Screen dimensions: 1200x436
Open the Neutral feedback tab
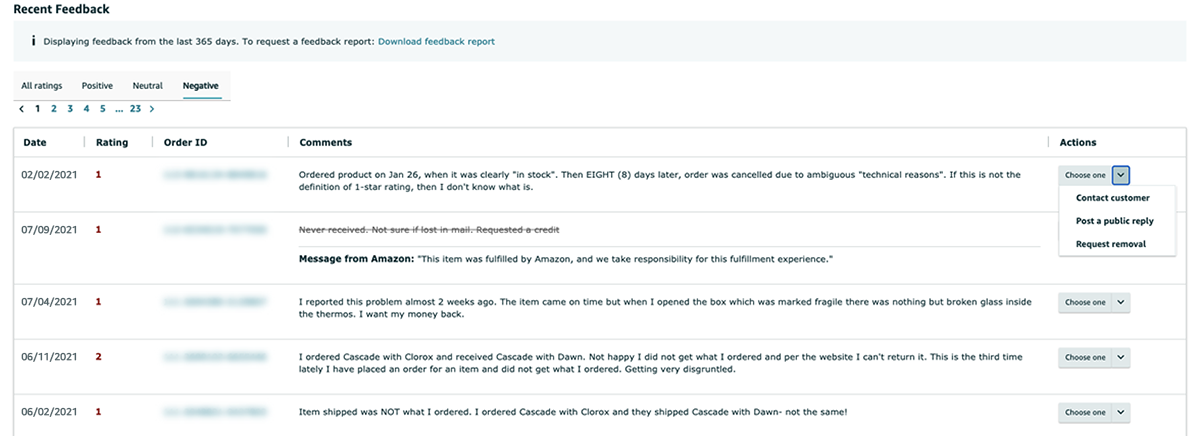(x=147, y=86)
